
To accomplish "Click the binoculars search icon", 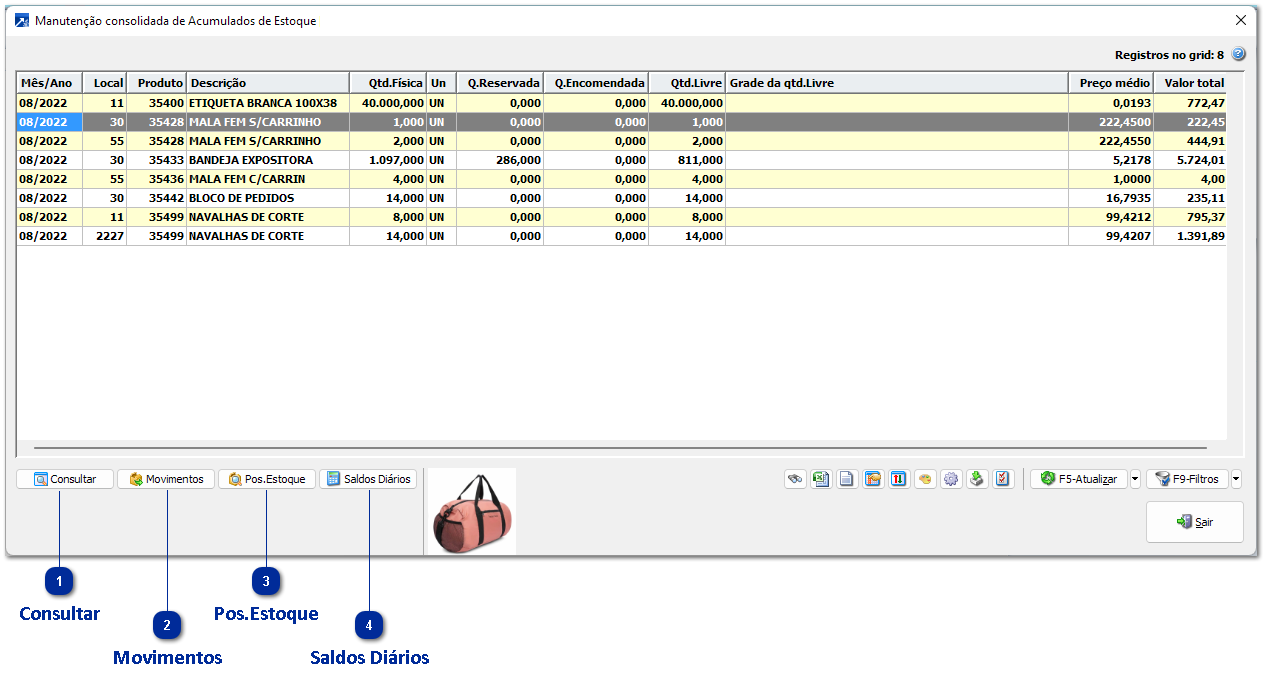I will [x=795, y=479].
